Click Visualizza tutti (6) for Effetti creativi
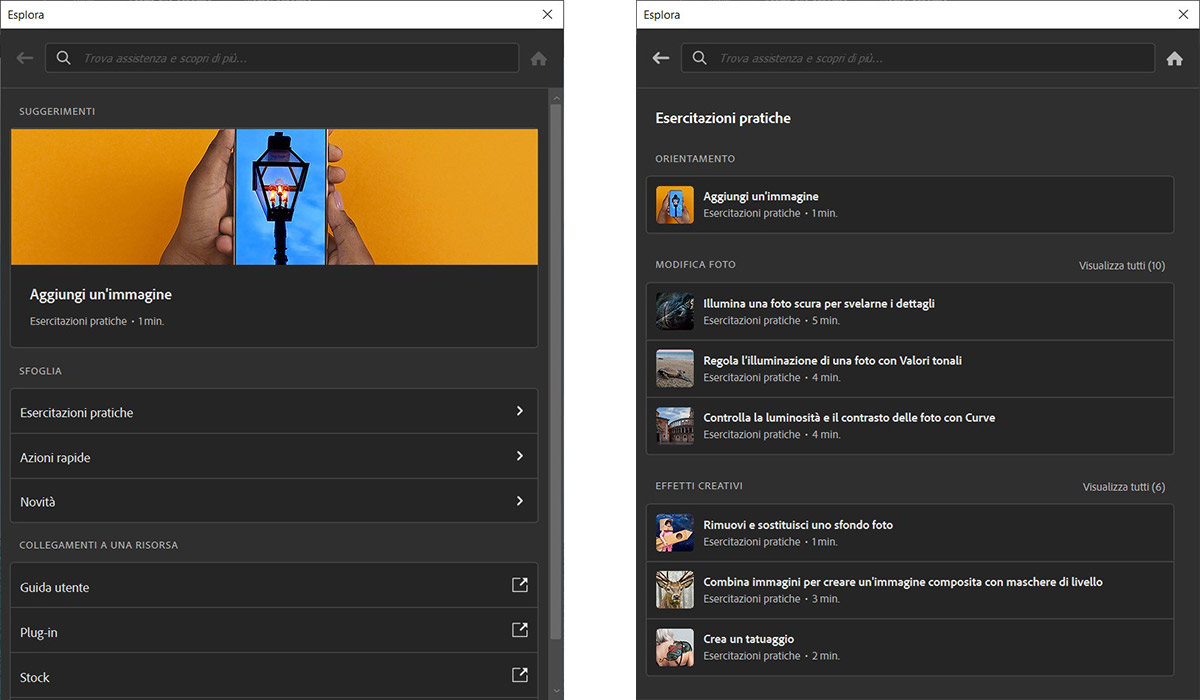 (1123, 487)
